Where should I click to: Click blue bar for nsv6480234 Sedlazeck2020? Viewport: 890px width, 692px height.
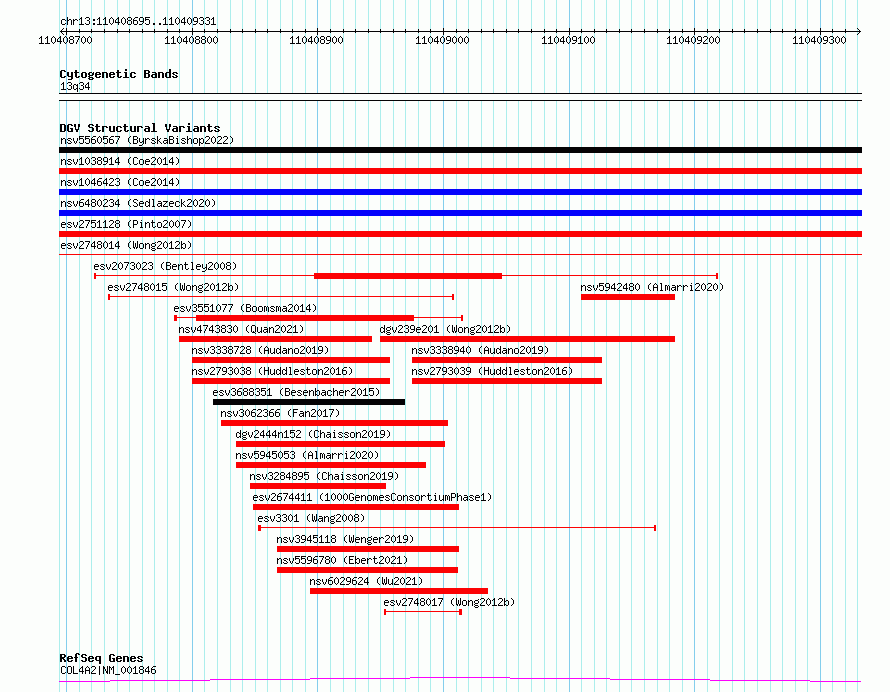[460, 213]
